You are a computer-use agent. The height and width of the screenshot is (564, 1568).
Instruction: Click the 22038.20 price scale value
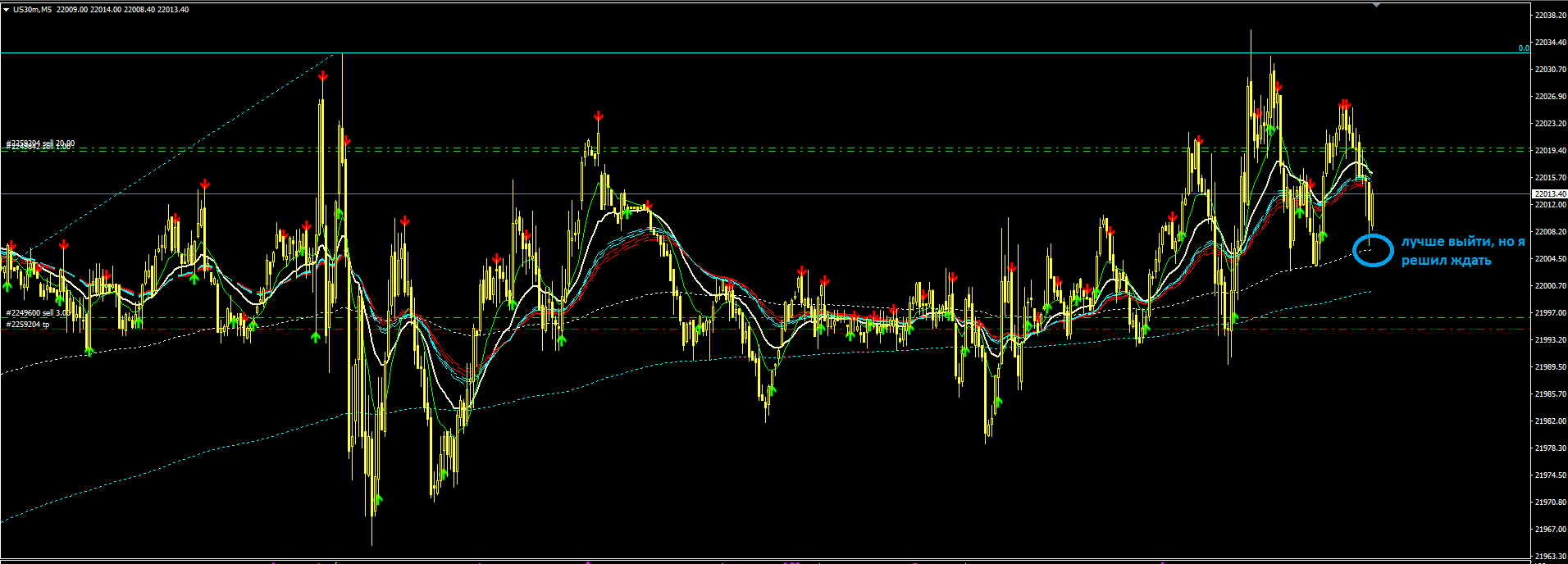click(x=1550, y=16)
